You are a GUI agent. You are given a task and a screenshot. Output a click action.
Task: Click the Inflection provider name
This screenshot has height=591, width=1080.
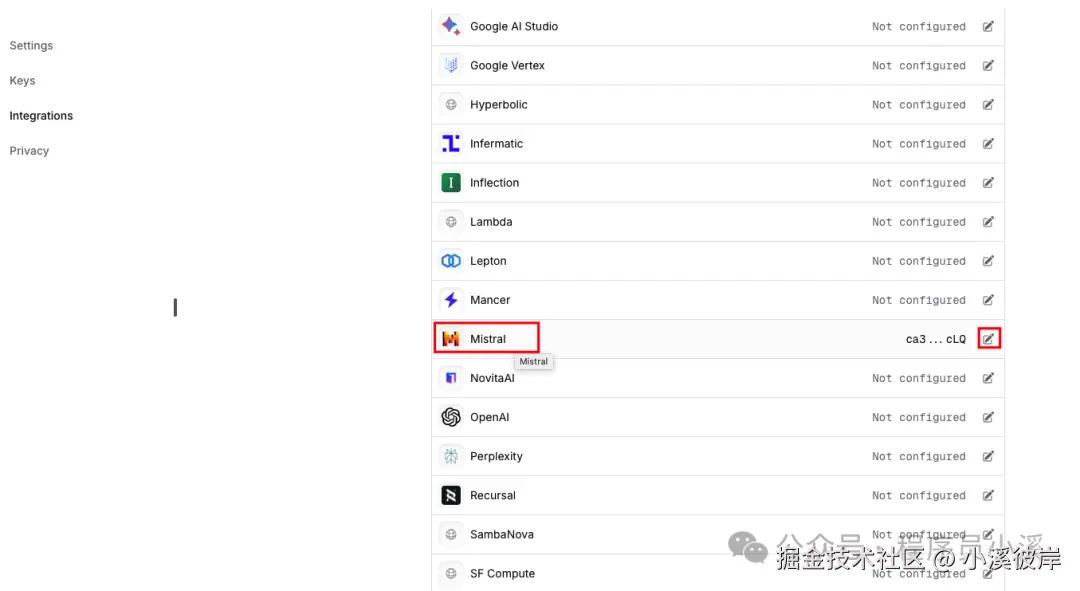click(x=495, y=183)
